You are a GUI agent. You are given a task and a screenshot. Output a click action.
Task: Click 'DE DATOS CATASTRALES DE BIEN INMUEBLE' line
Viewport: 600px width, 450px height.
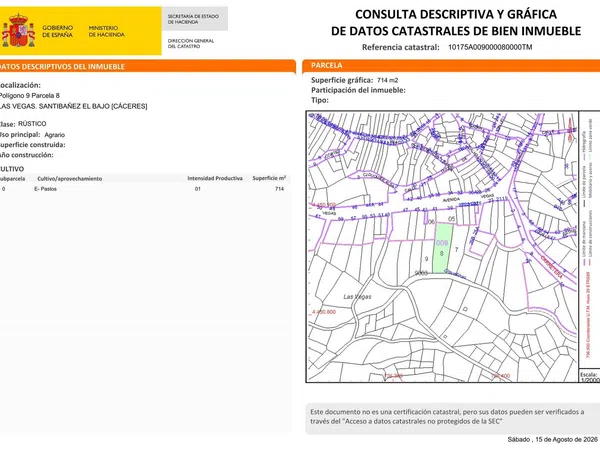click(x=456, y=31)
